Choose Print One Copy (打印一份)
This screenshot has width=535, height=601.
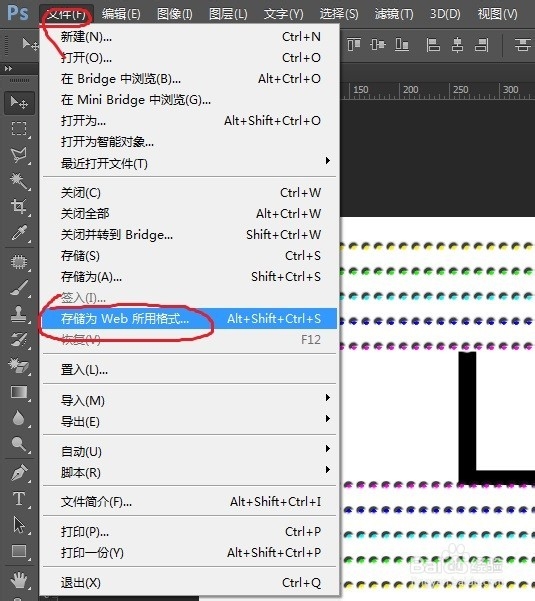189,553
